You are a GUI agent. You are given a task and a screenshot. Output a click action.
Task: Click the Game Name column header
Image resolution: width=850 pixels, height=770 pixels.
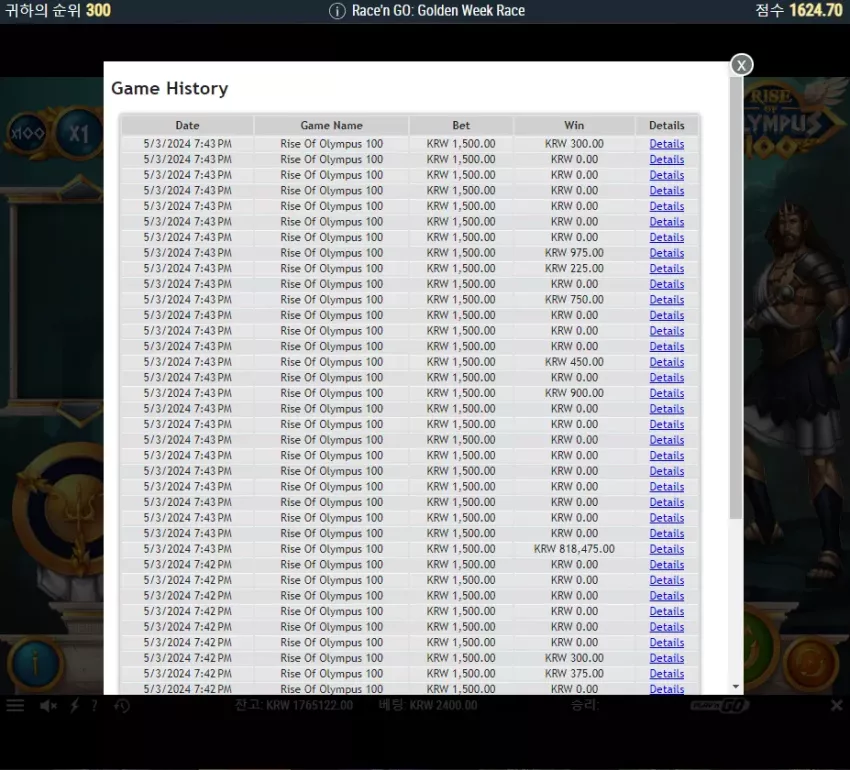click(331, 125)
